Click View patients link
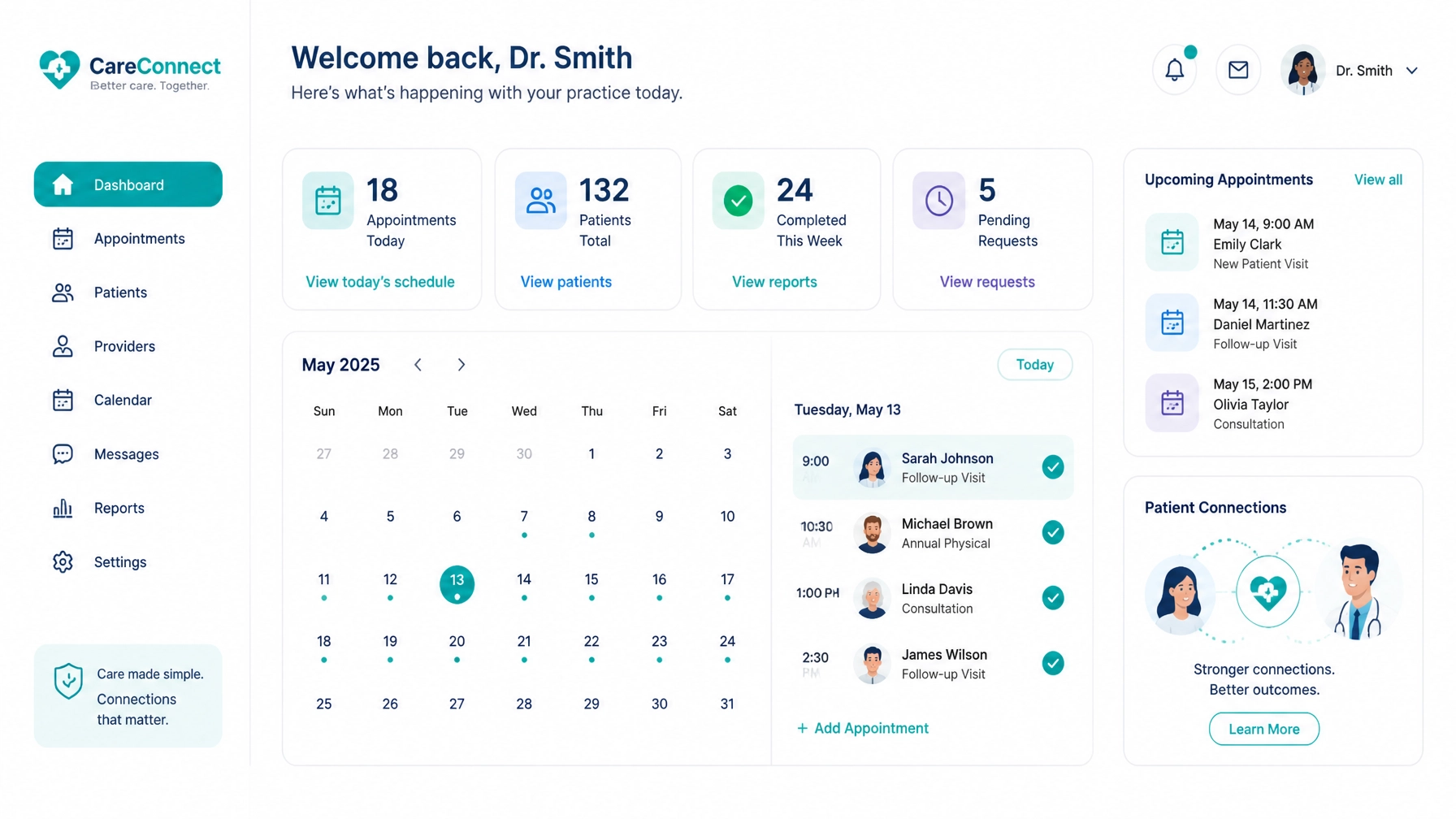This screenshot has height=819, width=1456. pyautogui.click(x=566, y=282)
